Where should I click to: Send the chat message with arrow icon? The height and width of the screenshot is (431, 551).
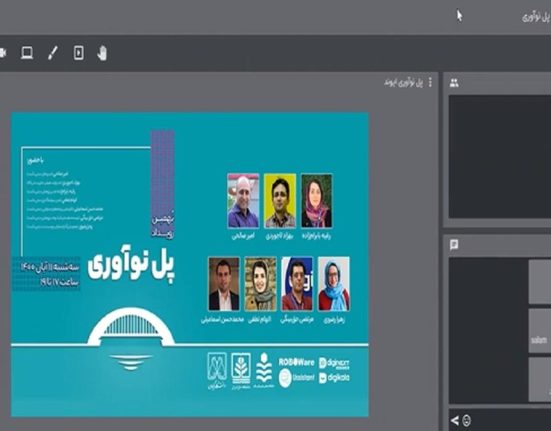[x=455, y=420]
